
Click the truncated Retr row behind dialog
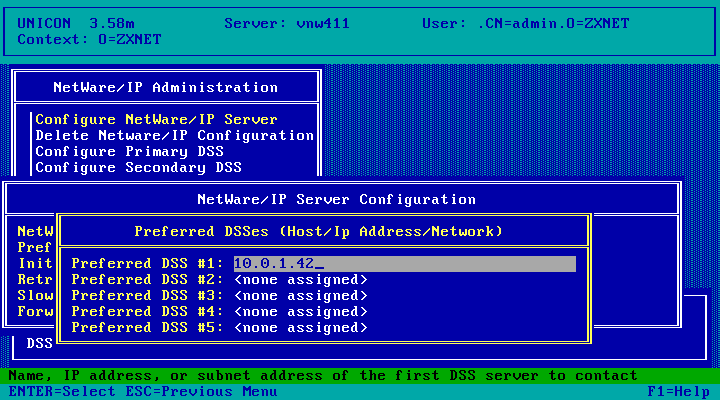(35, 280)
